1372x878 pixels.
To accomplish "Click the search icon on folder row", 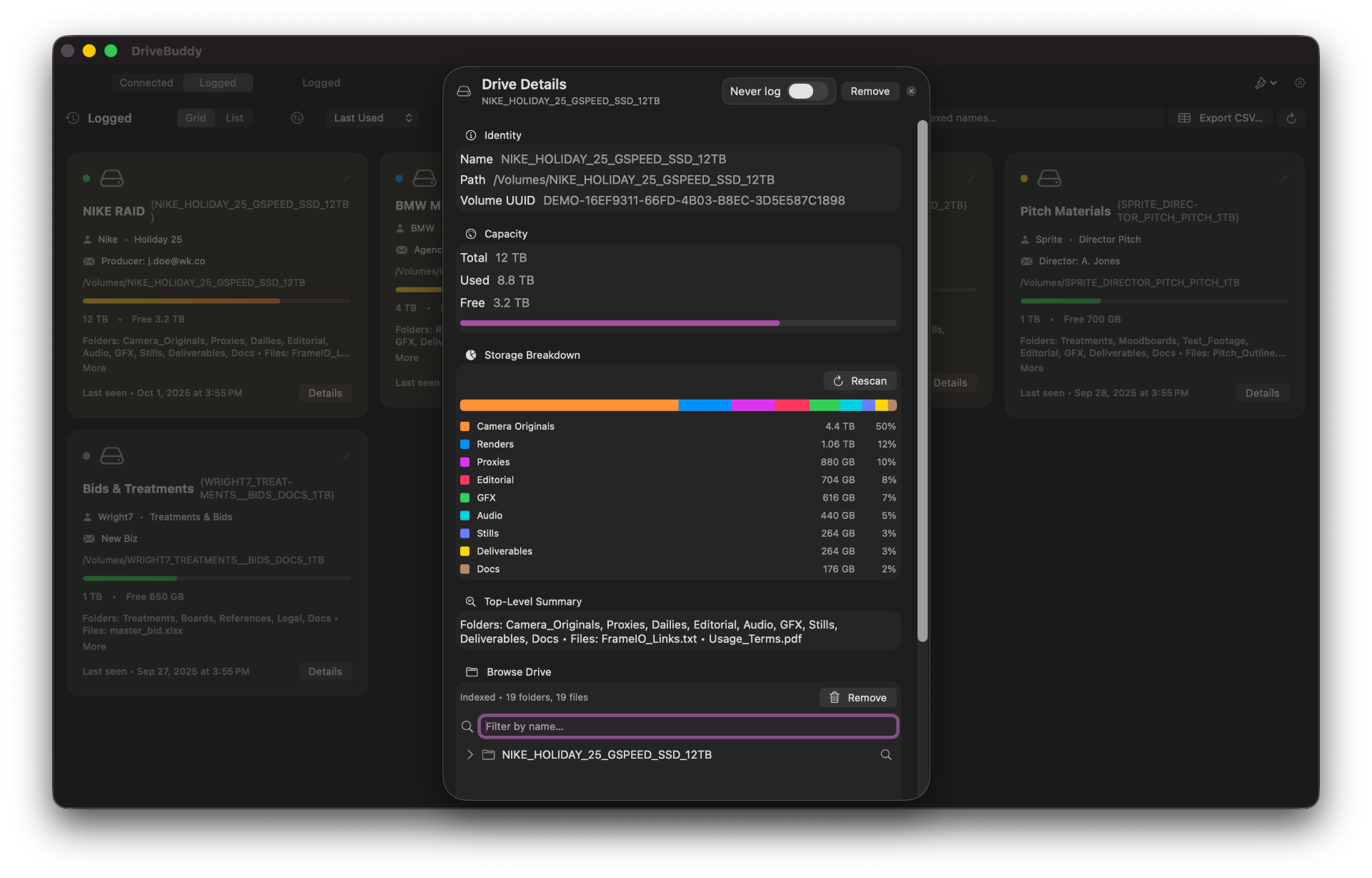I will pos(885,755).
